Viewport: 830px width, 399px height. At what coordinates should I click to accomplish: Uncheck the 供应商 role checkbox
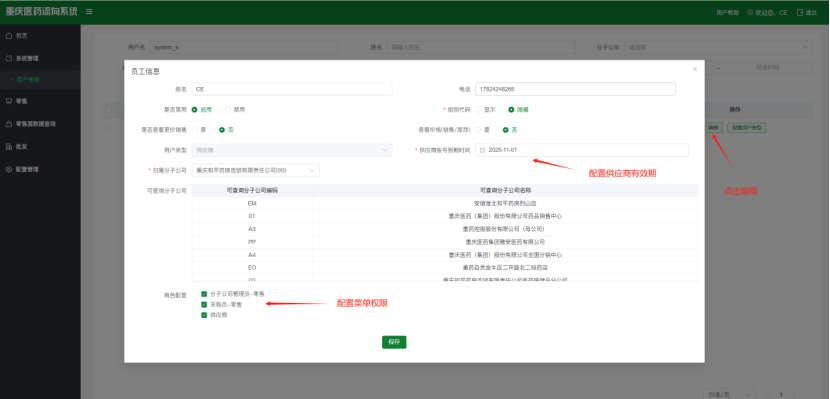pyautogui.click(x=204, y=315)
